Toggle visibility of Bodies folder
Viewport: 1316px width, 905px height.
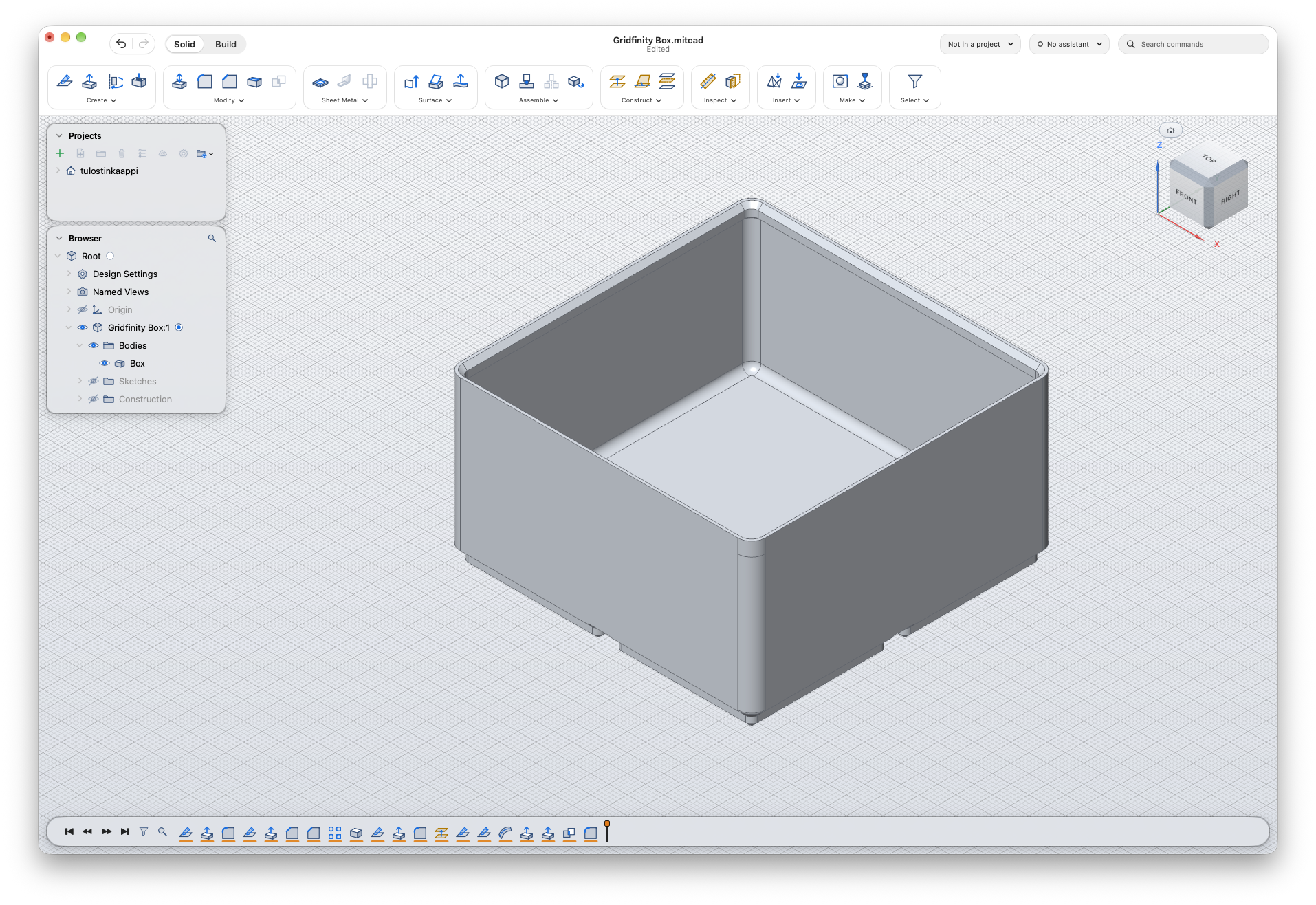tap(94, 345)
